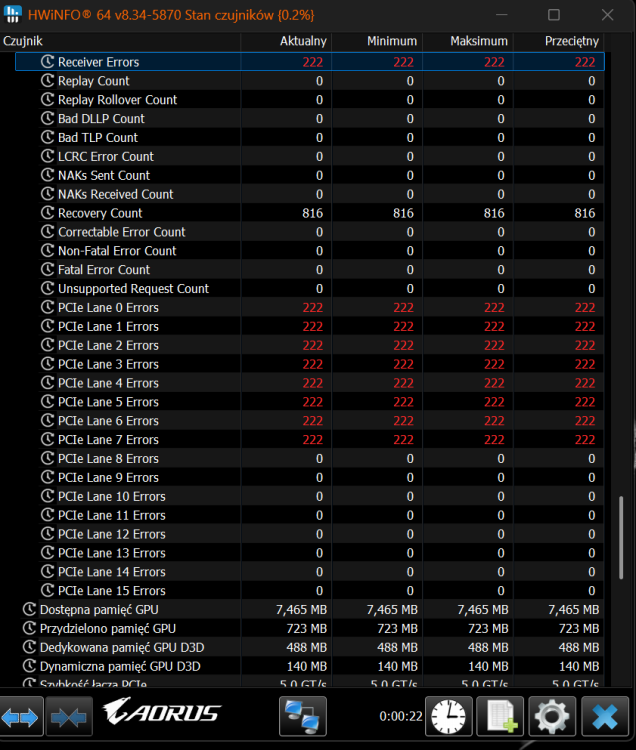636x750 pixels.
Task: Close sensors with the blue X button
Action: click(x=605, y=716)
